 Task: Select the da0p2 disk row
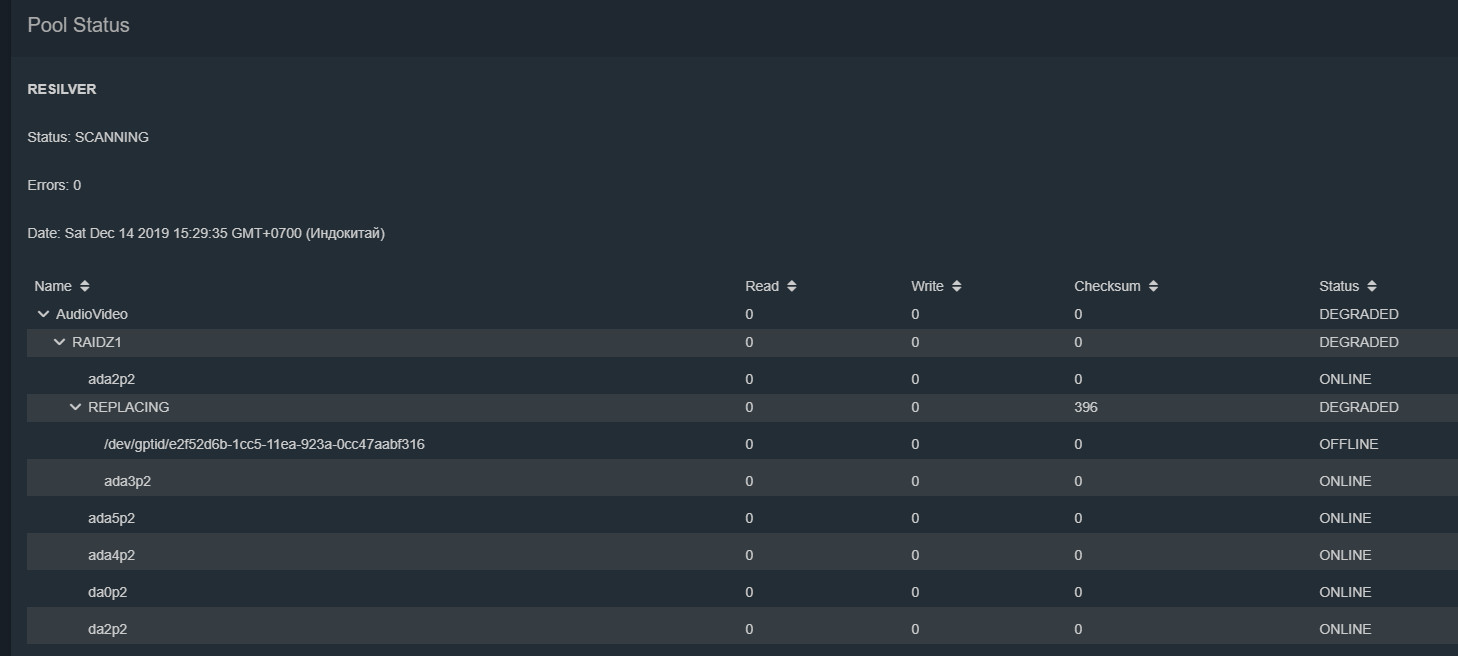[107, 592]
